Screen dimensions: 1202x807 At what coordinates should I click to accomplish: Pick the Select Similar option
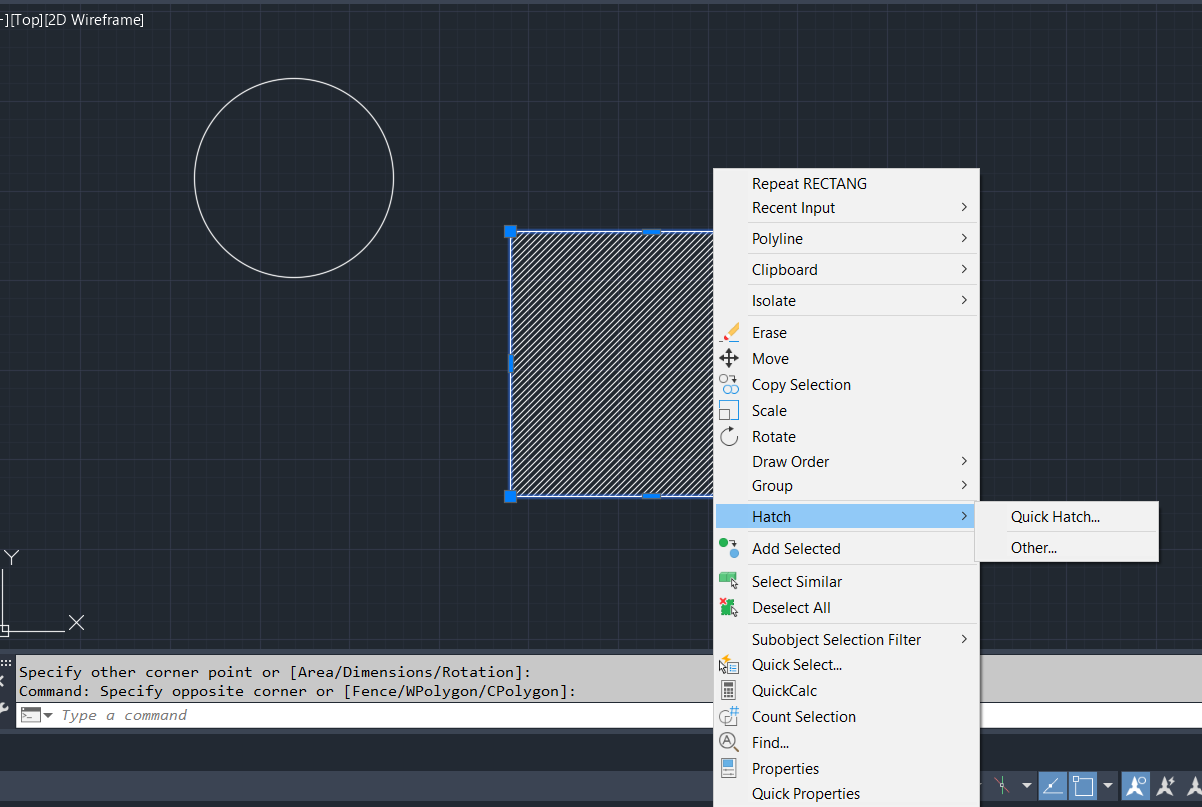tap(796, 582)
